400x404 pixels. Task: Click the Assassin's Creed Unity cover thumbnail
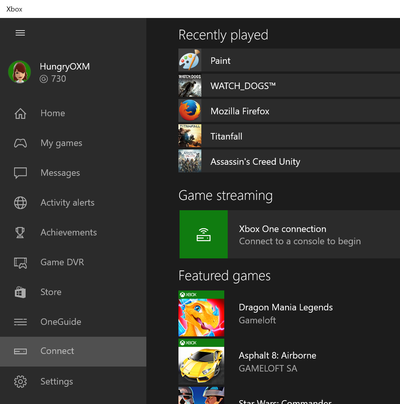190,161
